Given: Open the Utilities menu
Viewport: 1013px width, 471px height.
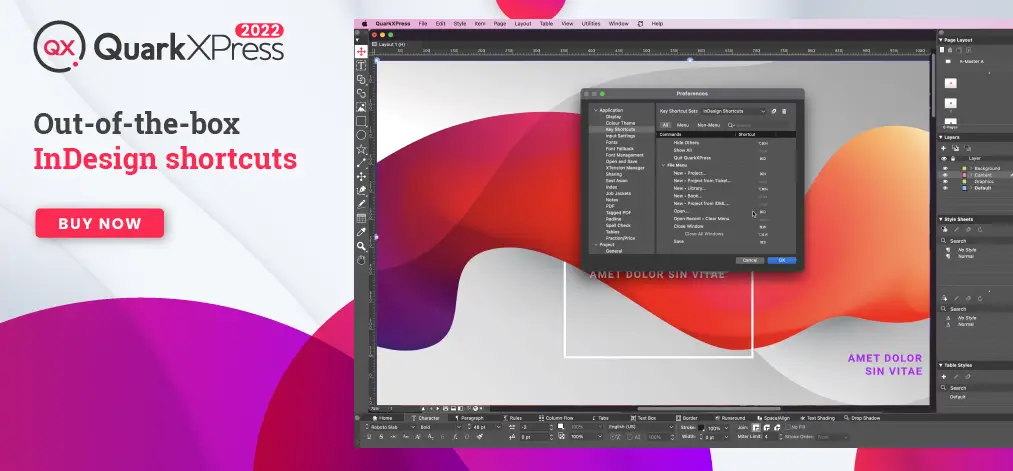Looking at the screenshot, I should (x=590, y=23).
